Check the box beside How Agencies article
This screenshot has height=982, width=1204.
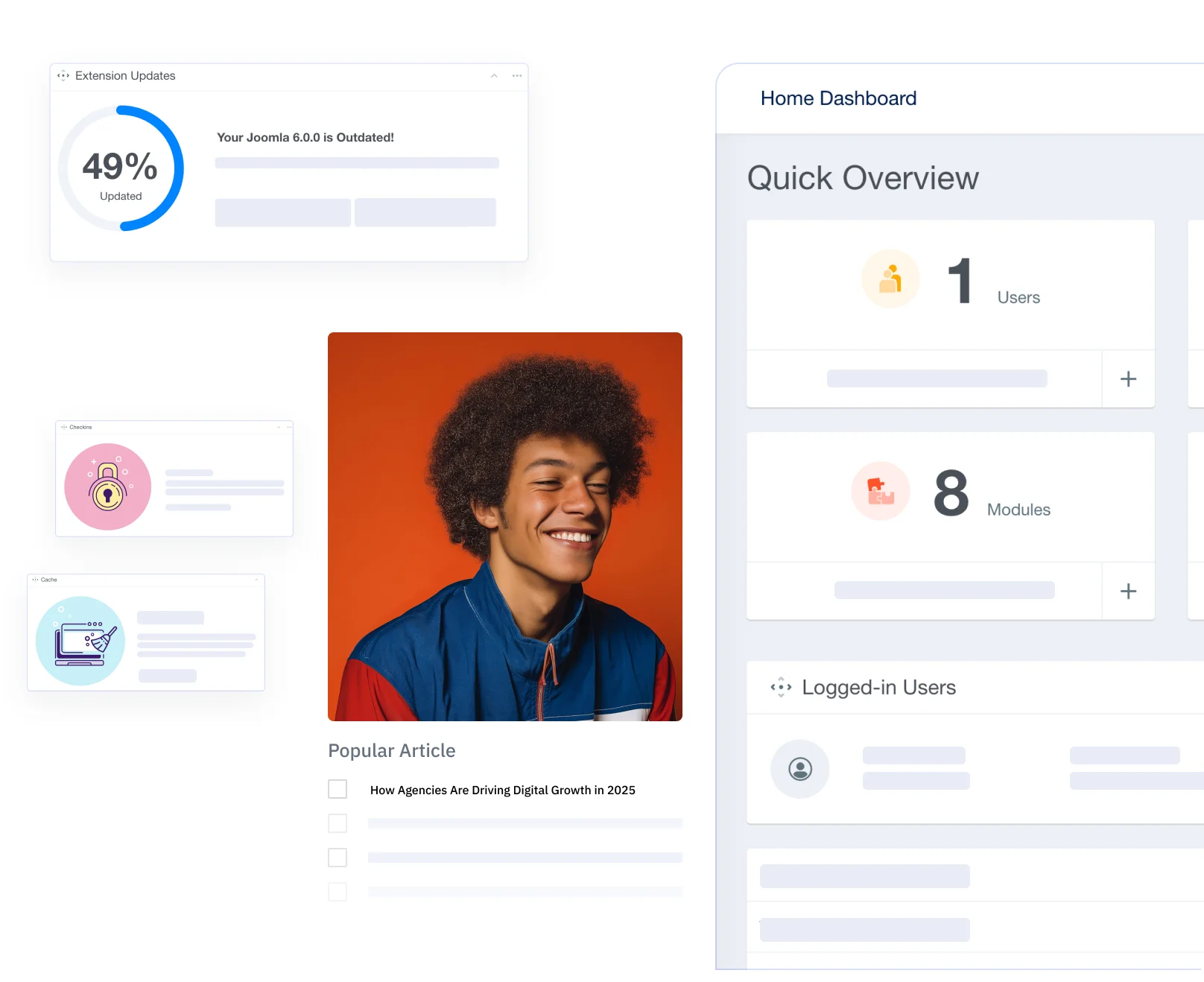[x=338, y=789]
